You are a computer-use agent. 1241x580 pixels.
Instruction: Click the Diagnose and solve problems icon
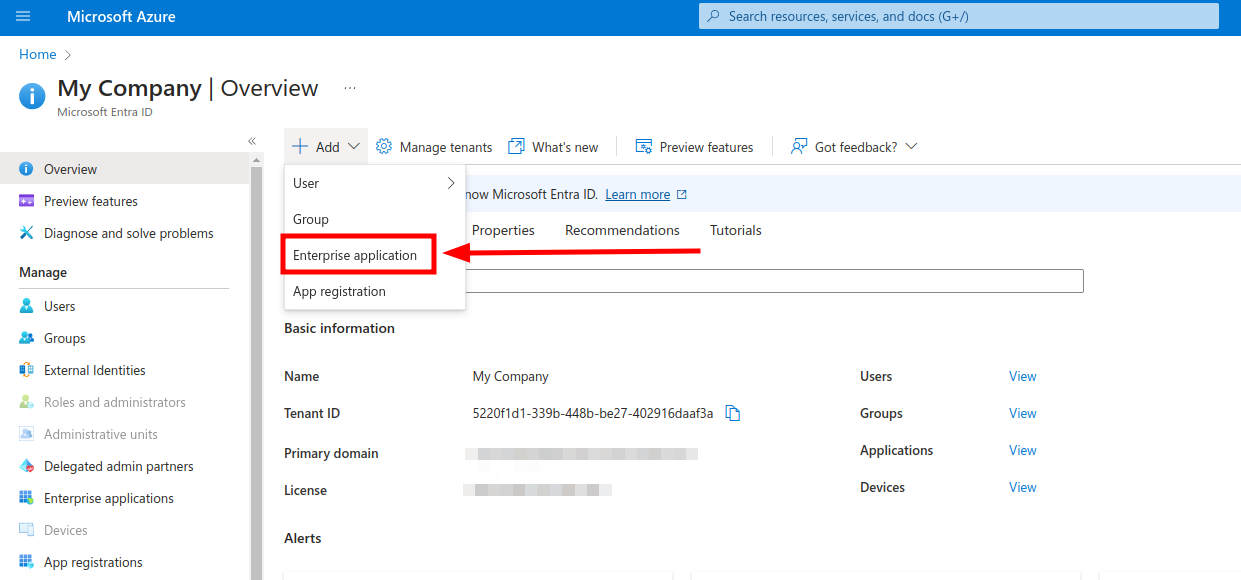[x=27, y=233]
